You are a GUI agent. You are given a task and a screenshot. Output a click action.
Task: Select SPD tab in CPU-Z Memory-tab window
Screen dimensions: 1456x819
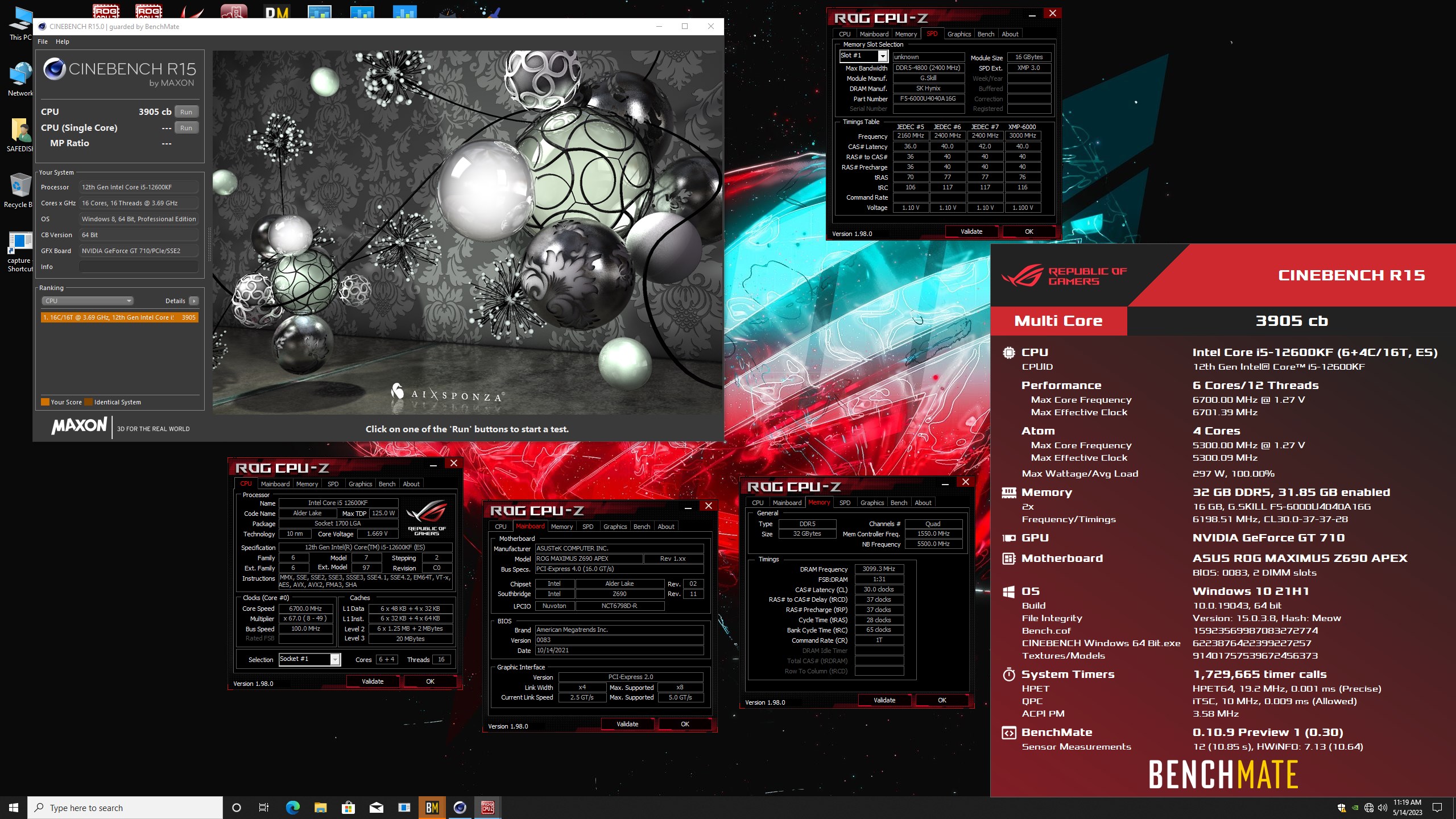[x=845, y=503]
